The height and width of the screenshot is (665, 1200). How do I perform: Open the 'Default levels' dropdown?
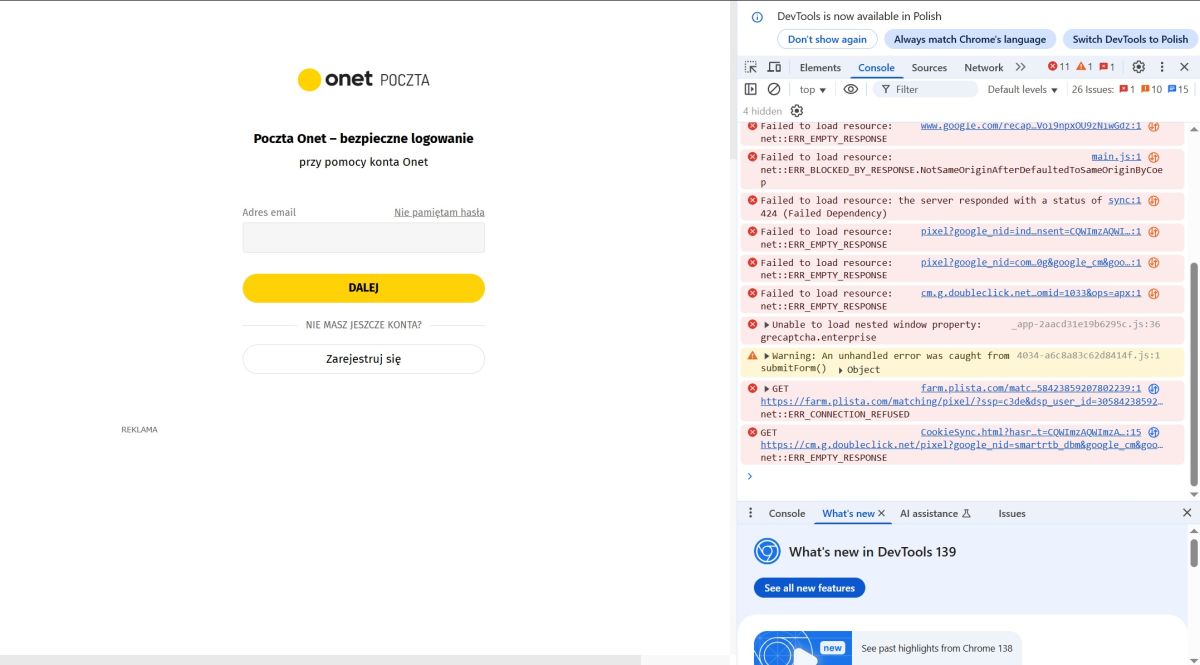pyautogui.click(x=1022, y=89)
